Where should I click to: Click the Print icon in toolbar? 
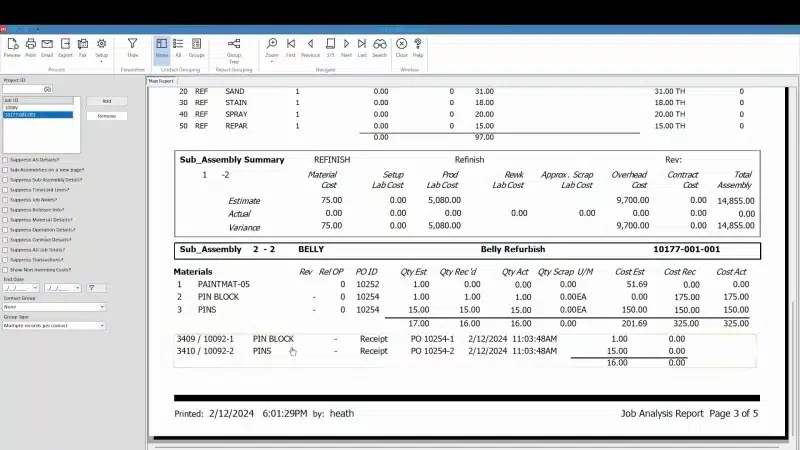click(x=31, y=47)
